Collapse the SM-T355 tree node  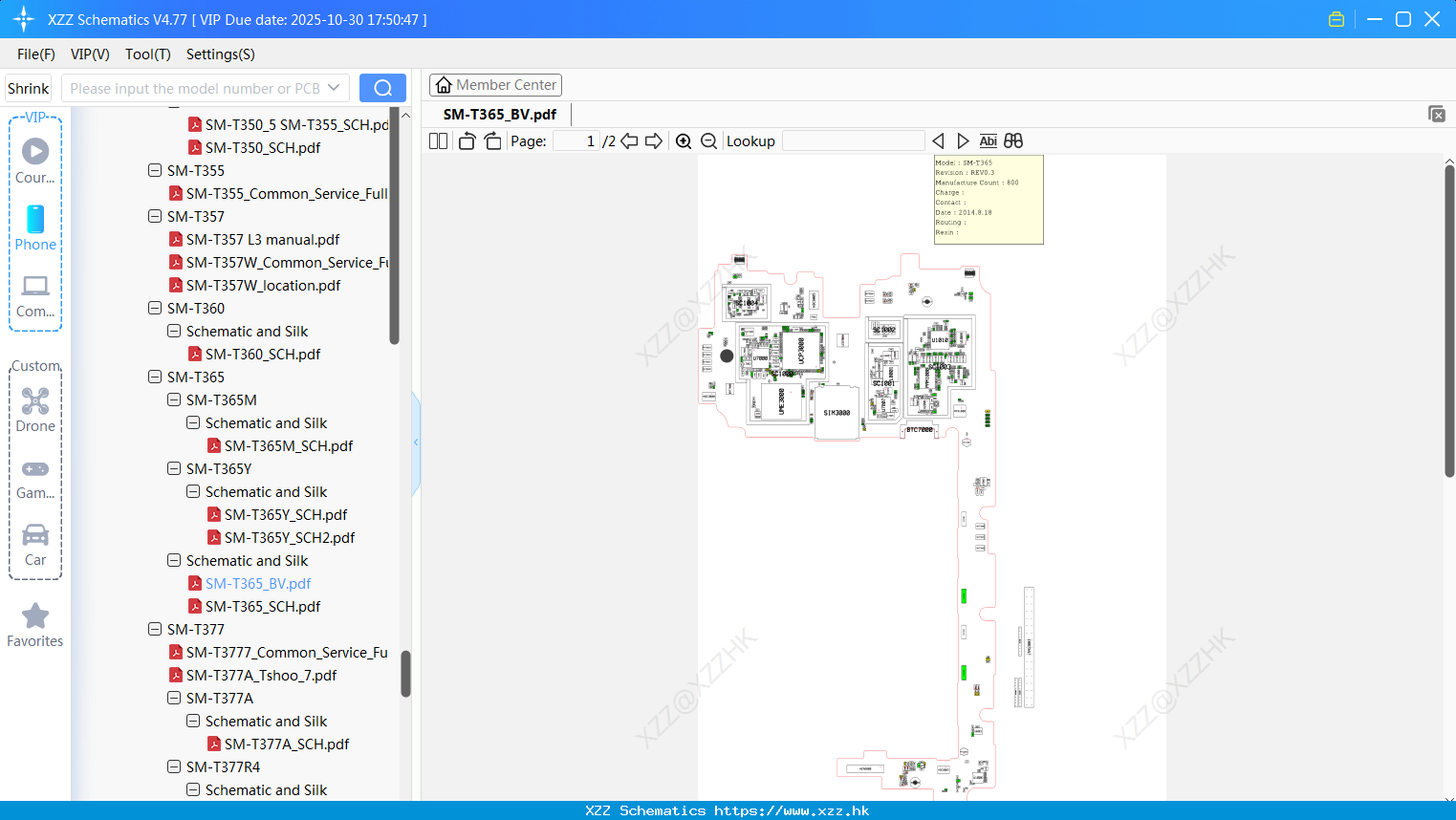tap(155, 170)
